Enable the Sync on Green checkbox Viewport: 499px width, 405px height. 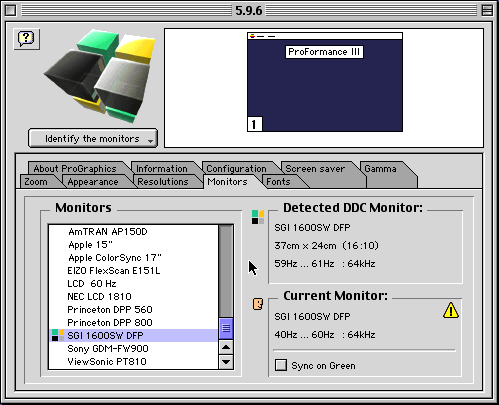[x=281, y=365]
